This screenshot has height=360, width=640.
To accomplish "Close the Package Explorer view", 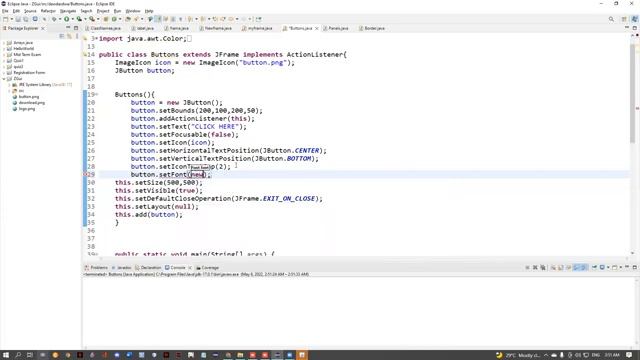I will (42, 29).
